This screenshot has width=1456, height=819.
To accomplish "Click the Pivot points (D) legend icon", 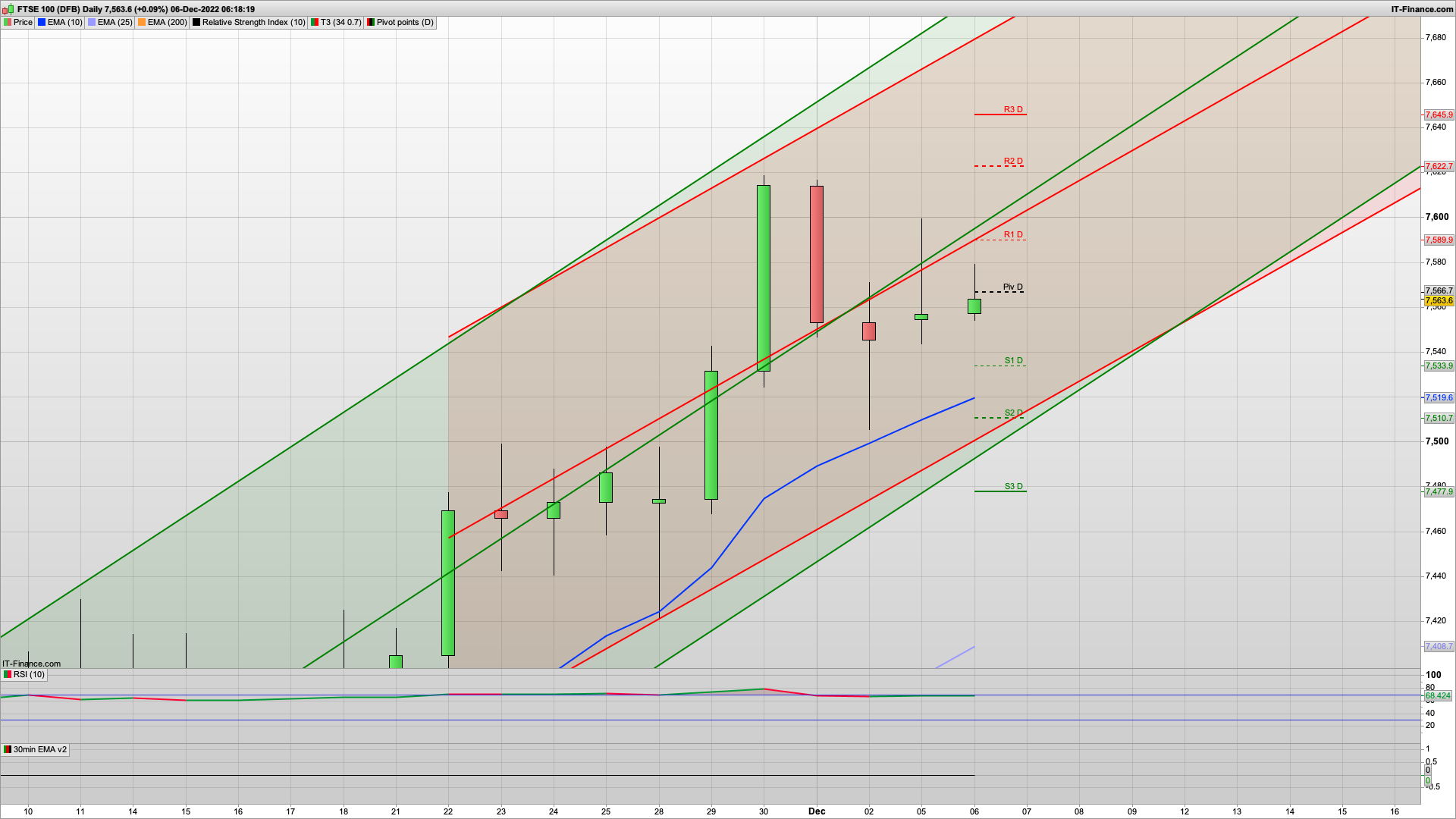I will (x=372, y=22).
